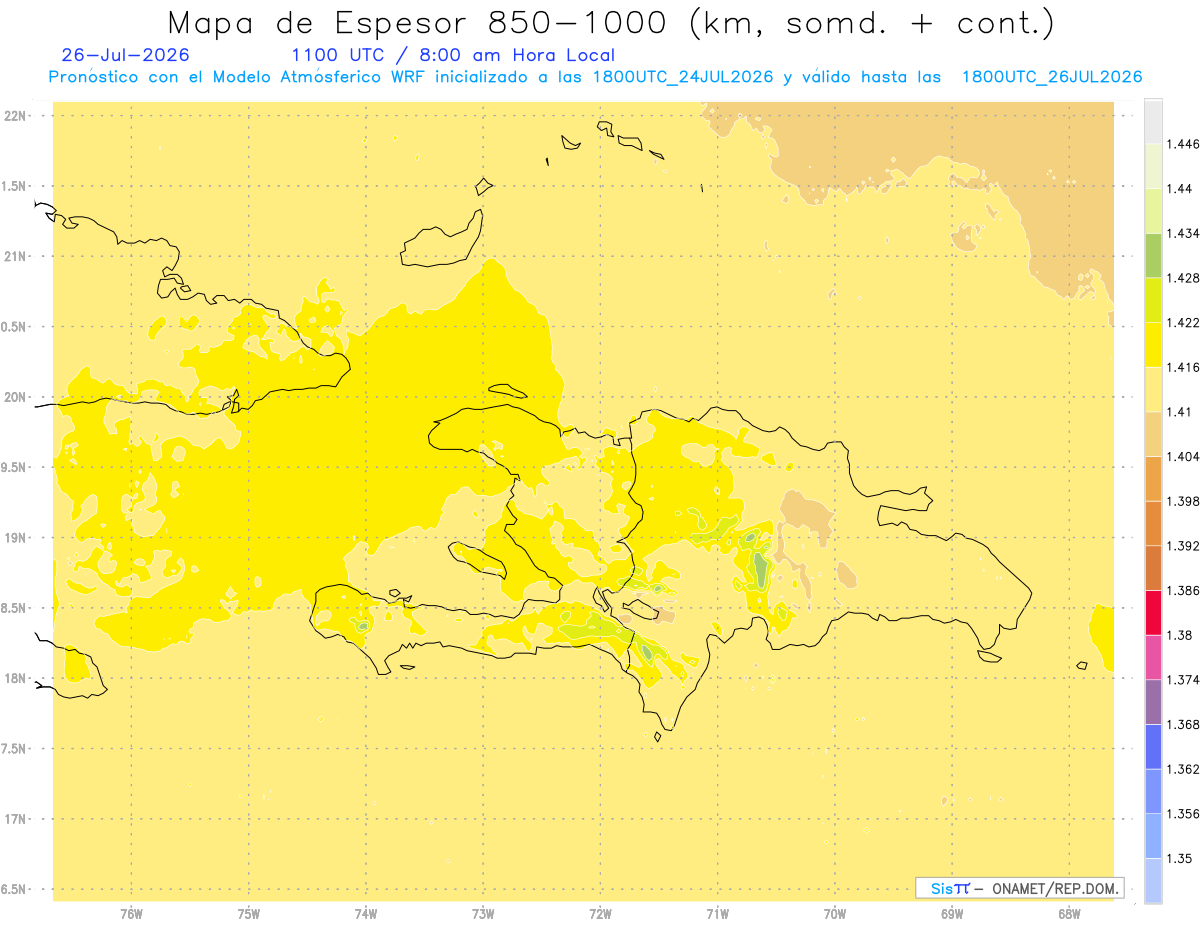1200x927 pixels.
Task: Click the longitude label '72W'
Action: [x=600, y=915]
